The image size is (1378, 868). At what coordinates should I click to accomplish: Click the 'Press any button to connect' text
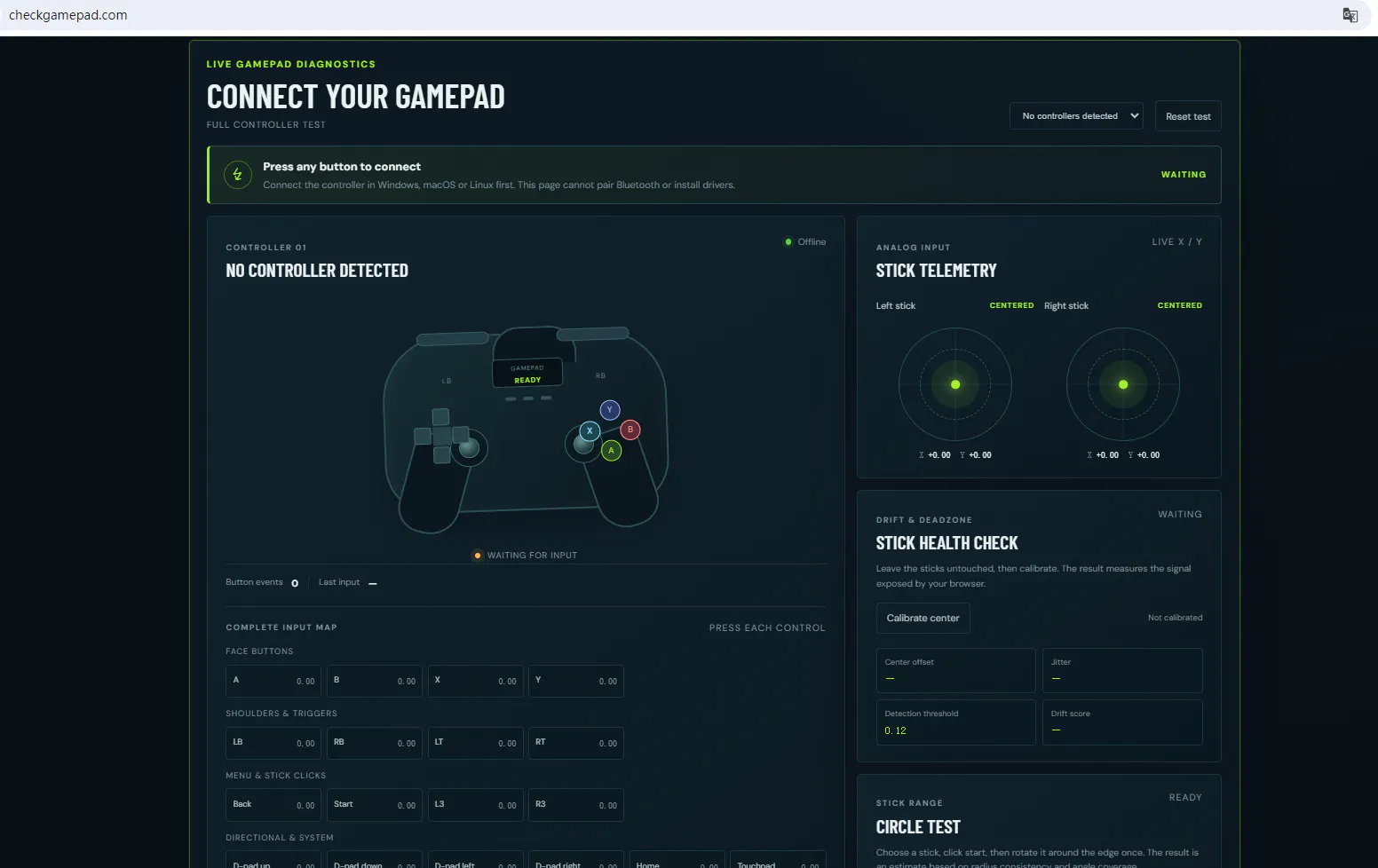(x=342, y=167)
